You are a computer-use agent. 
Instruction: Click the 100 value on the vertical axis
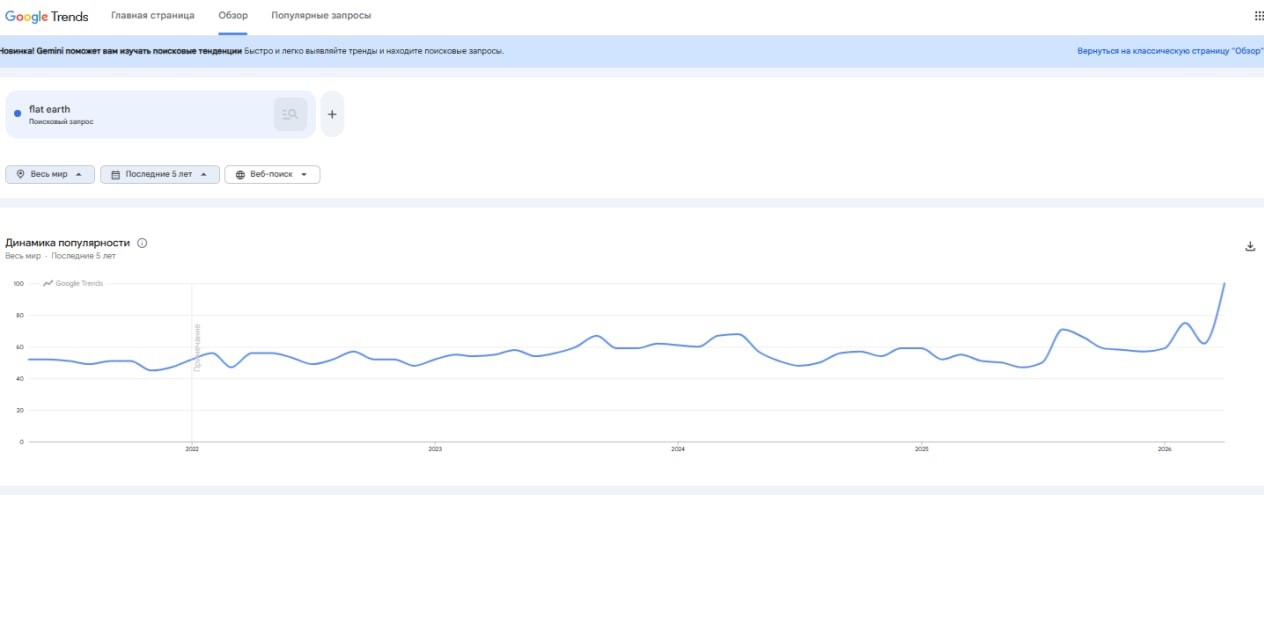coord(18,284)
